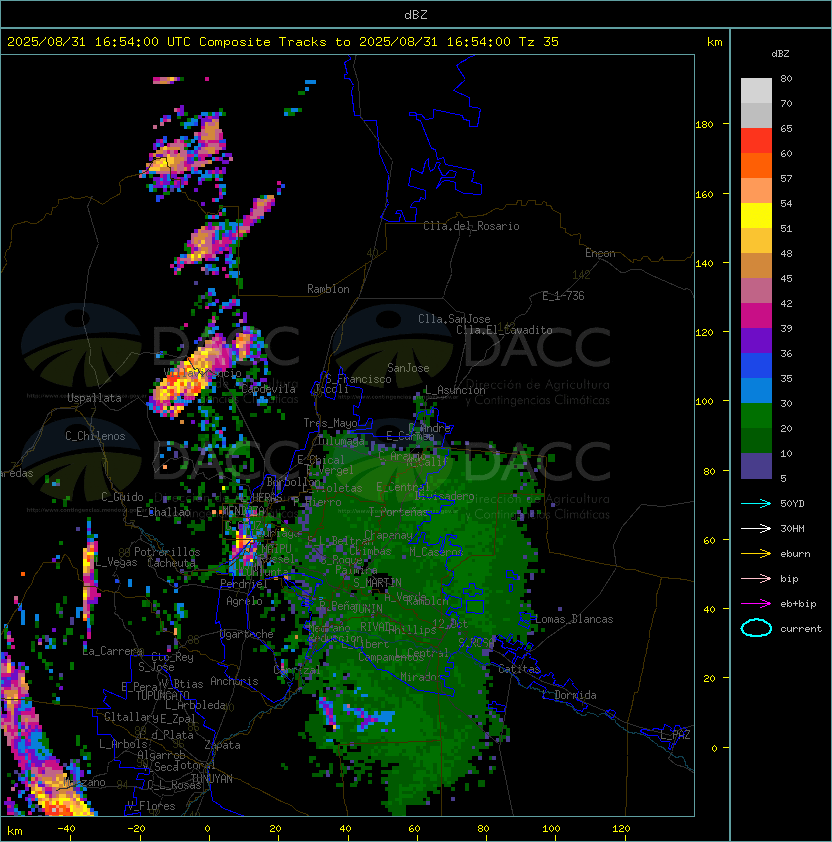The width and height of the screenshot is (832, 842).
Task: Click the dark orange 57–60 dBZ swatch
Action: click(x=756, y=165)
